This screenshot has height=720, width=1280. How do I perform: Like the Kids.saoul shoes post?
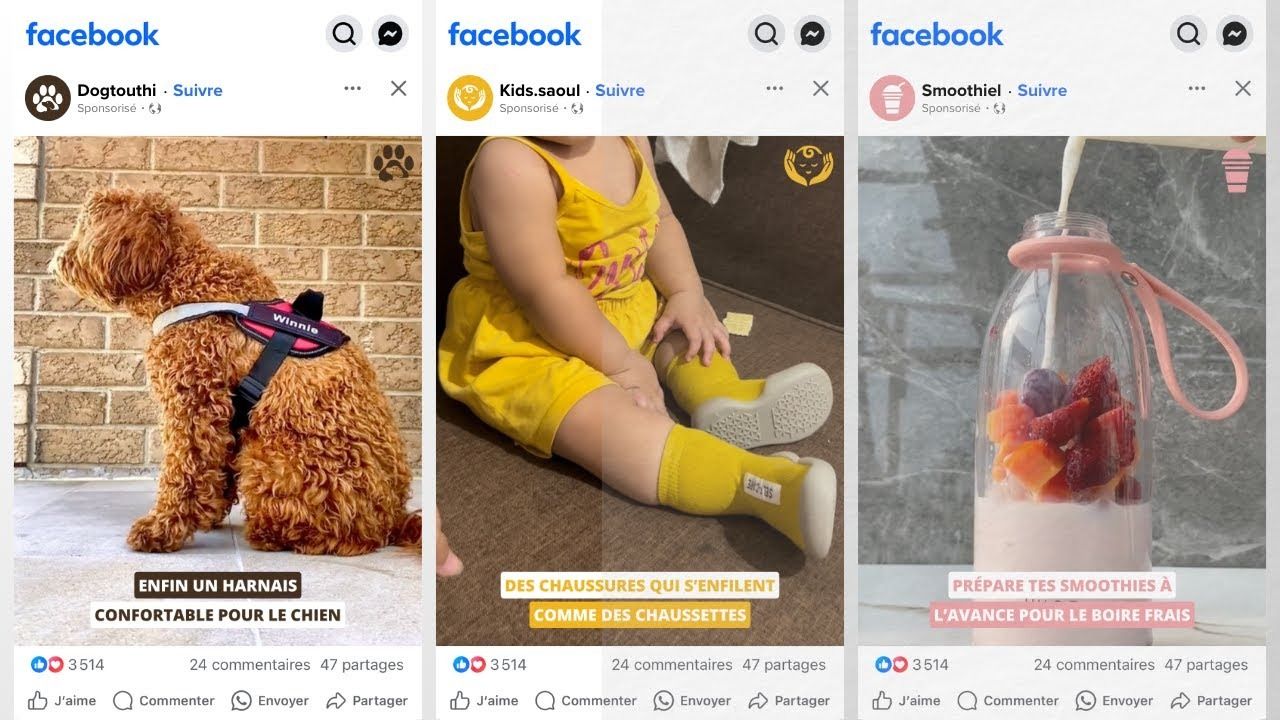484,700
